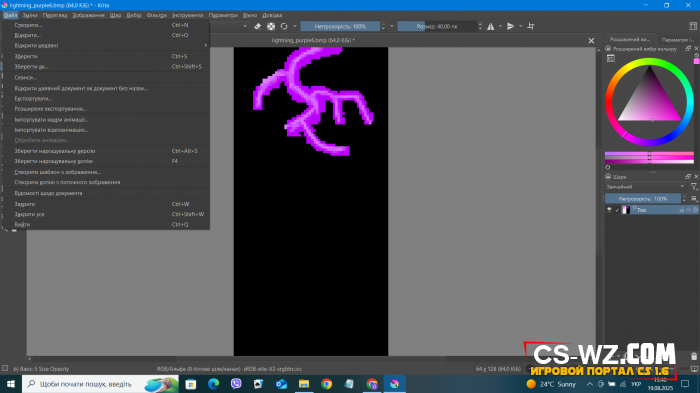Select the wrap-around crop icon in toolbar
Screen dimensions: 700x393
[531, 26]
